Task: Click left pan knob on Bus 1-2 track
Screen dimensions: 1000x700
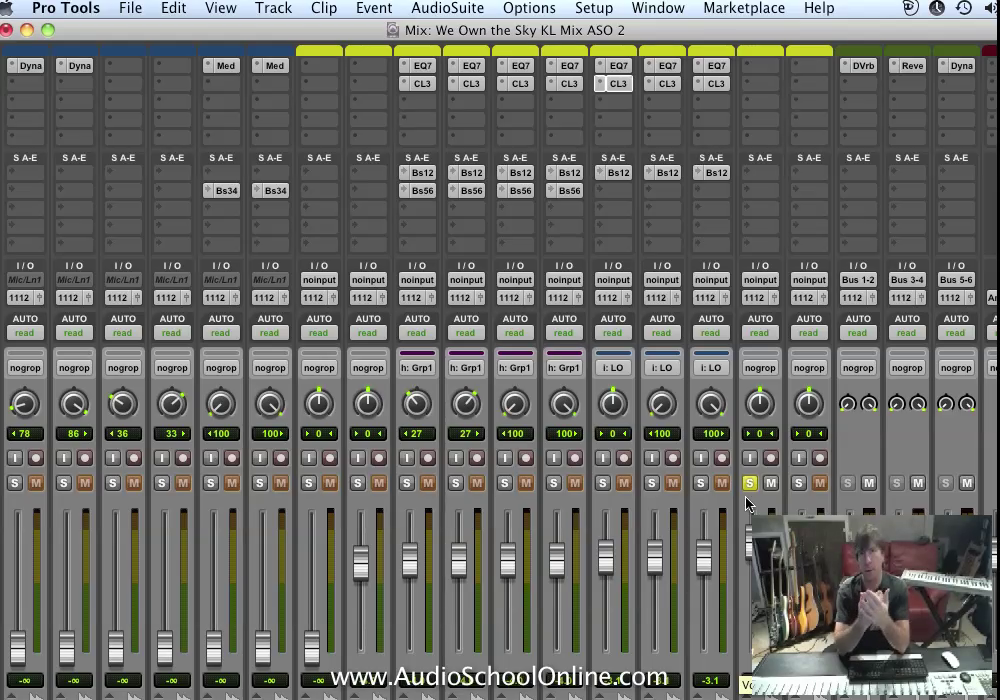Action: [848, 404]
